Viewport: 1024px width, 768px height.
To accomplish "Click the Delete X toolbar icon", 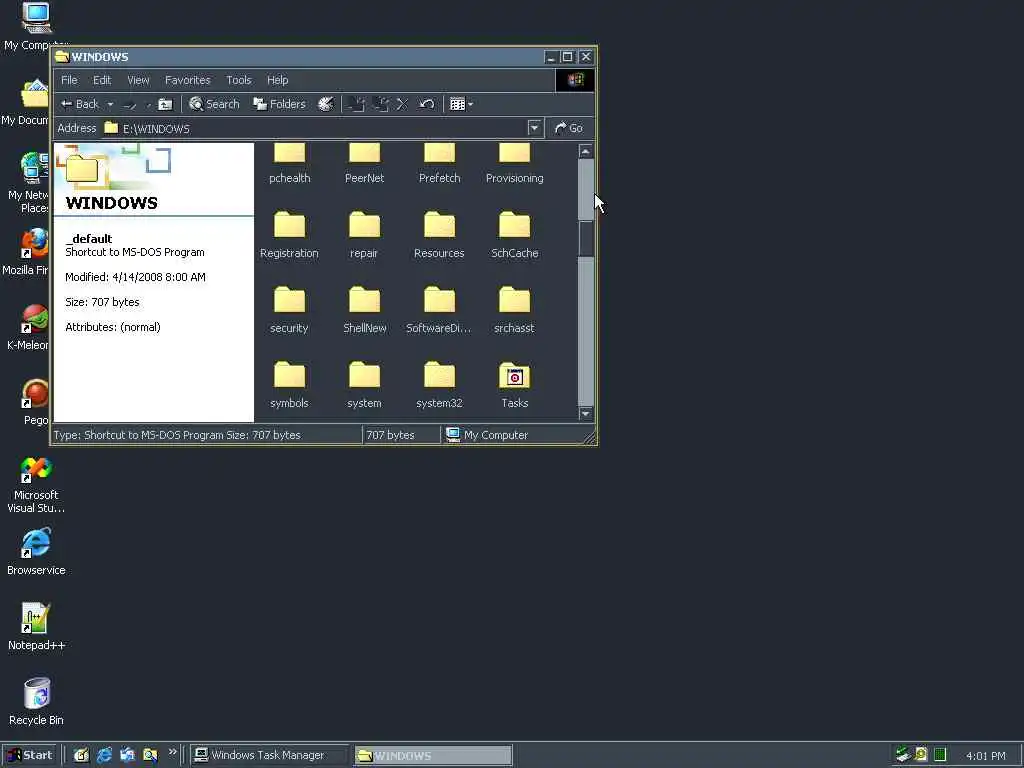I will tap(402, 104).
